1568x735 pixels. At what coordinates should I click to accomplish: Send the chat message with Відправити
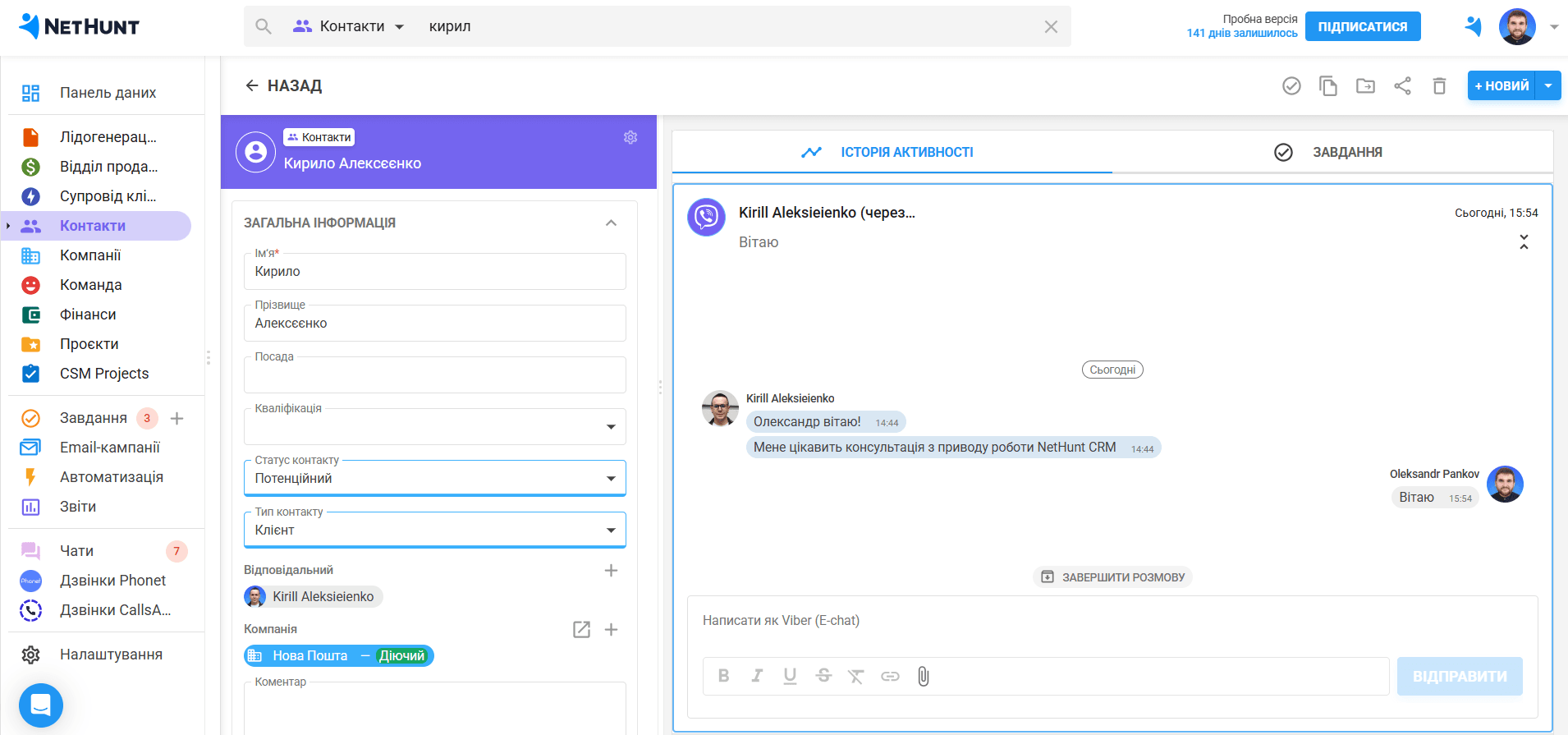click(1460, 676)
